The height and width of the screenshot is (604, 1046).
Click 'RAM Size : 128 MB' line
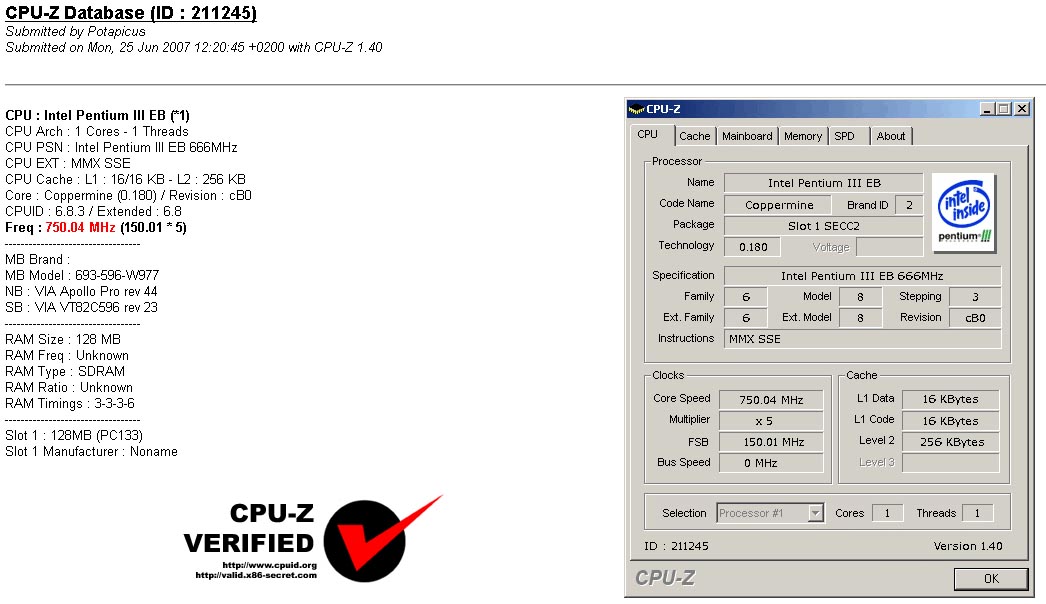[x=63, y=340]
